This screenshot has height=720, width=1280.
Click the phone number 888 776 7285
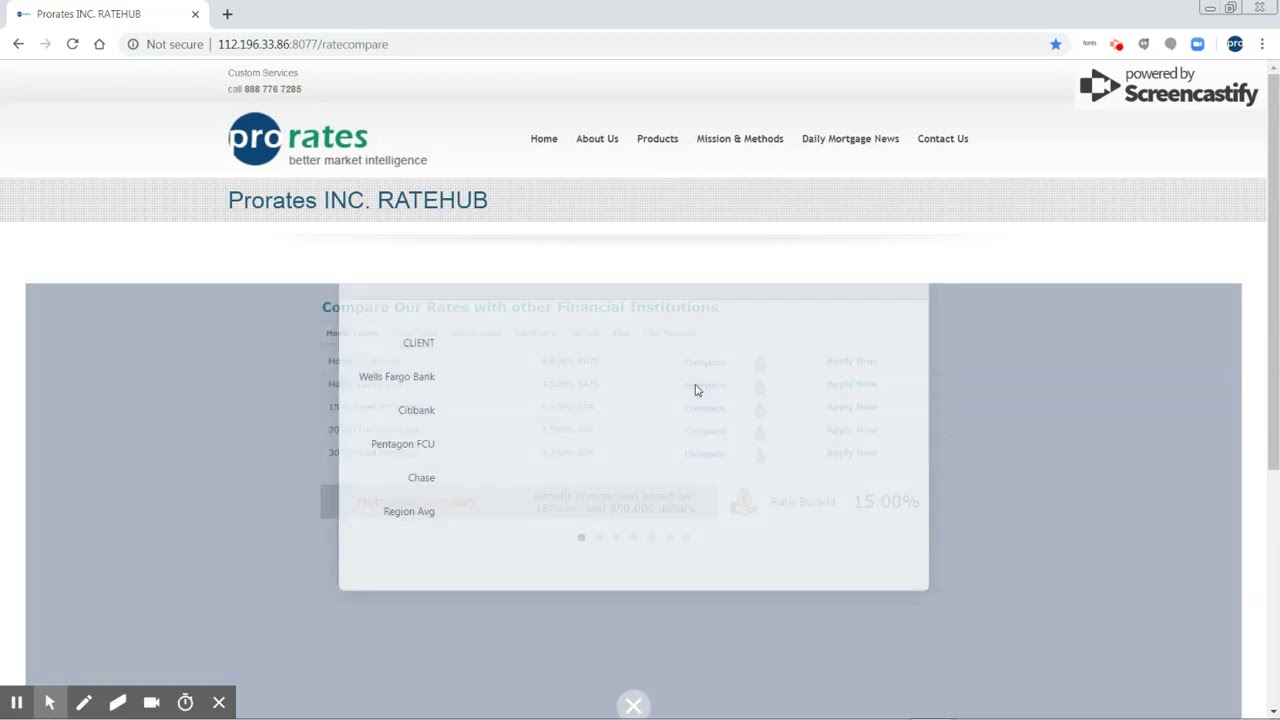coord(273,89)
